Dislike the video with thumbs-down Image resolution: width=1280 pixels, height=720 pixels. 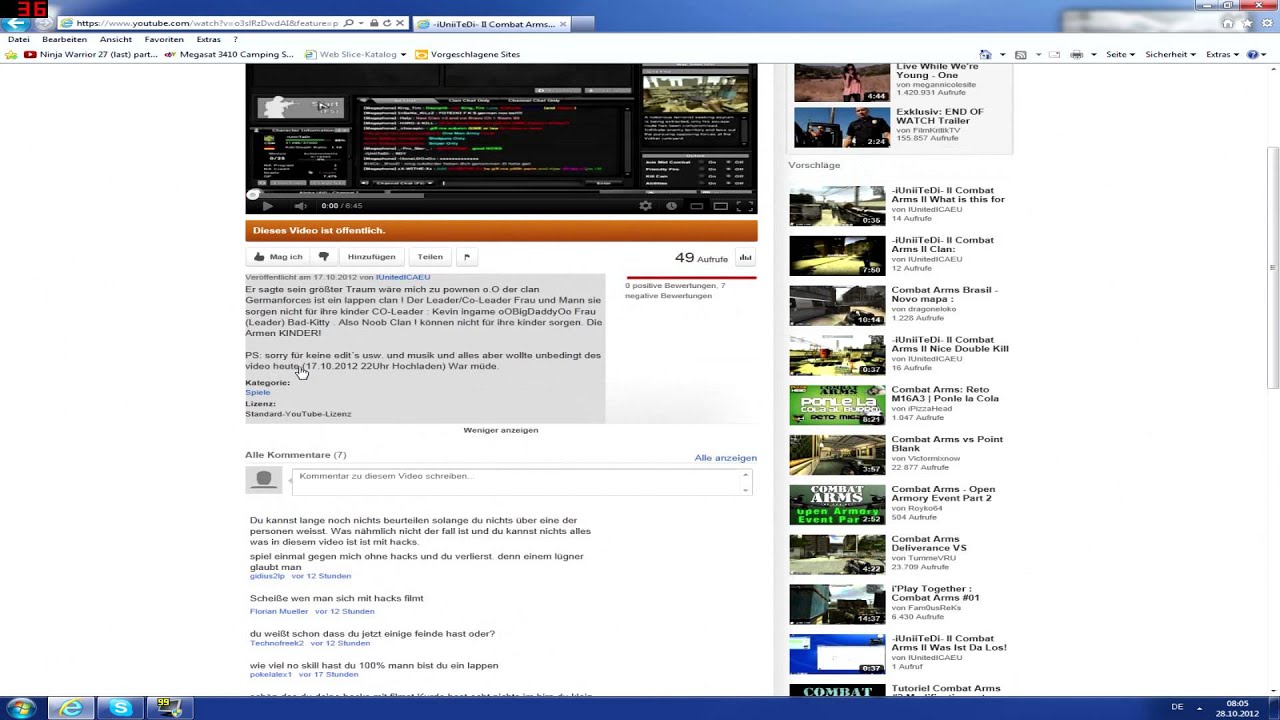point(323,257)
